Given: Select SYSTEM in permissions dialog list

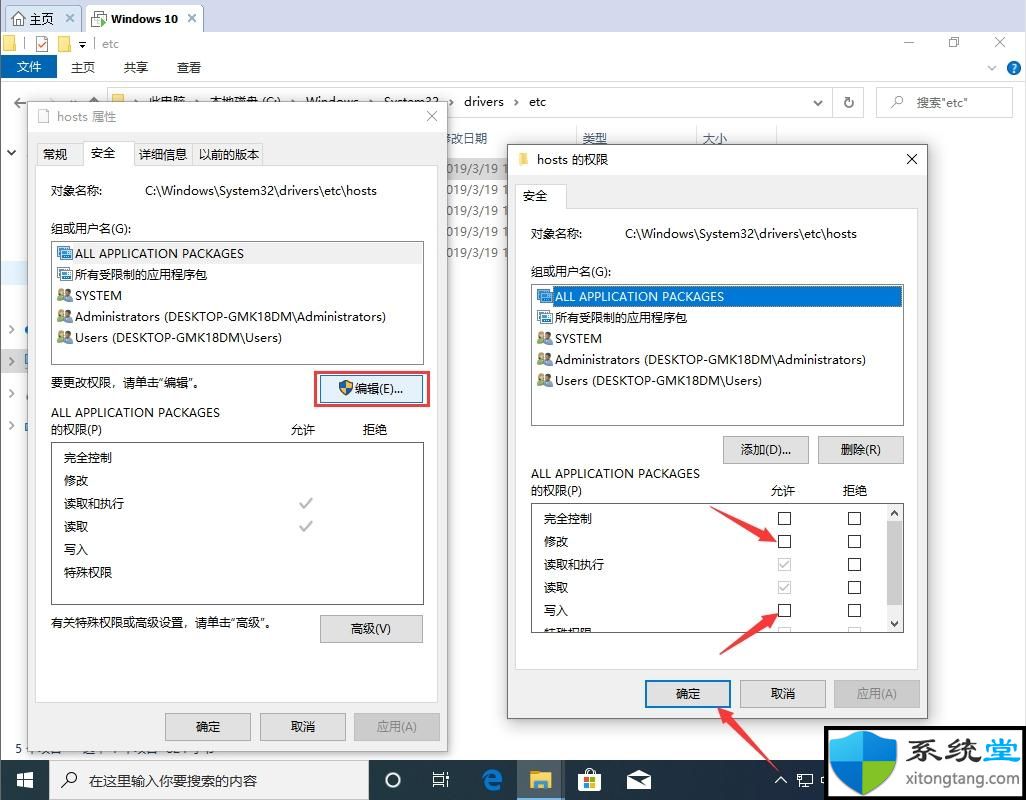Looking at the screenshot, I should [717, 338].
